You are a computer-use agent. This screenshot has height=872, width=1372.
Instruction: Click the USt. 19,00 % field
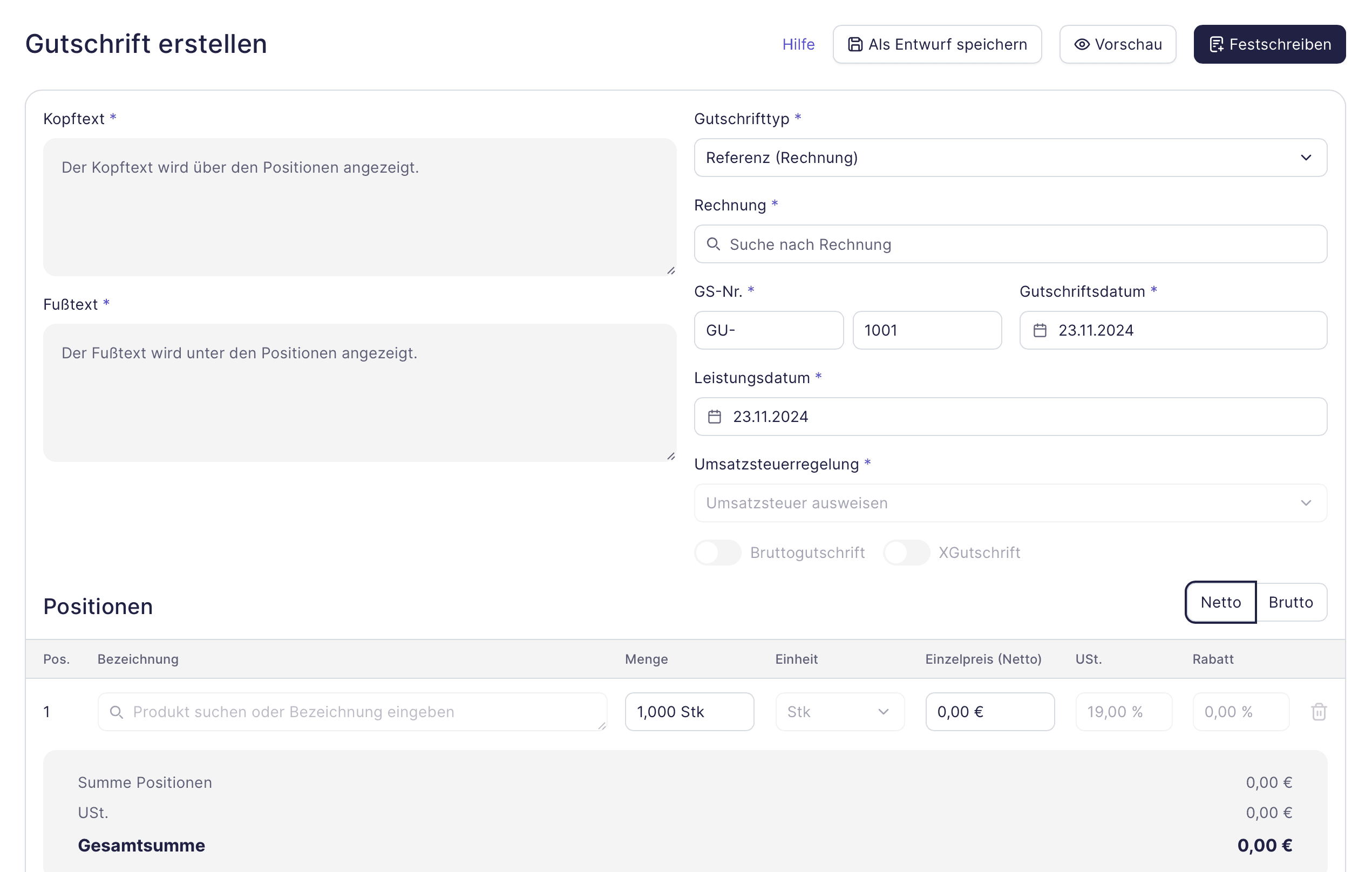pos(1124,712)
